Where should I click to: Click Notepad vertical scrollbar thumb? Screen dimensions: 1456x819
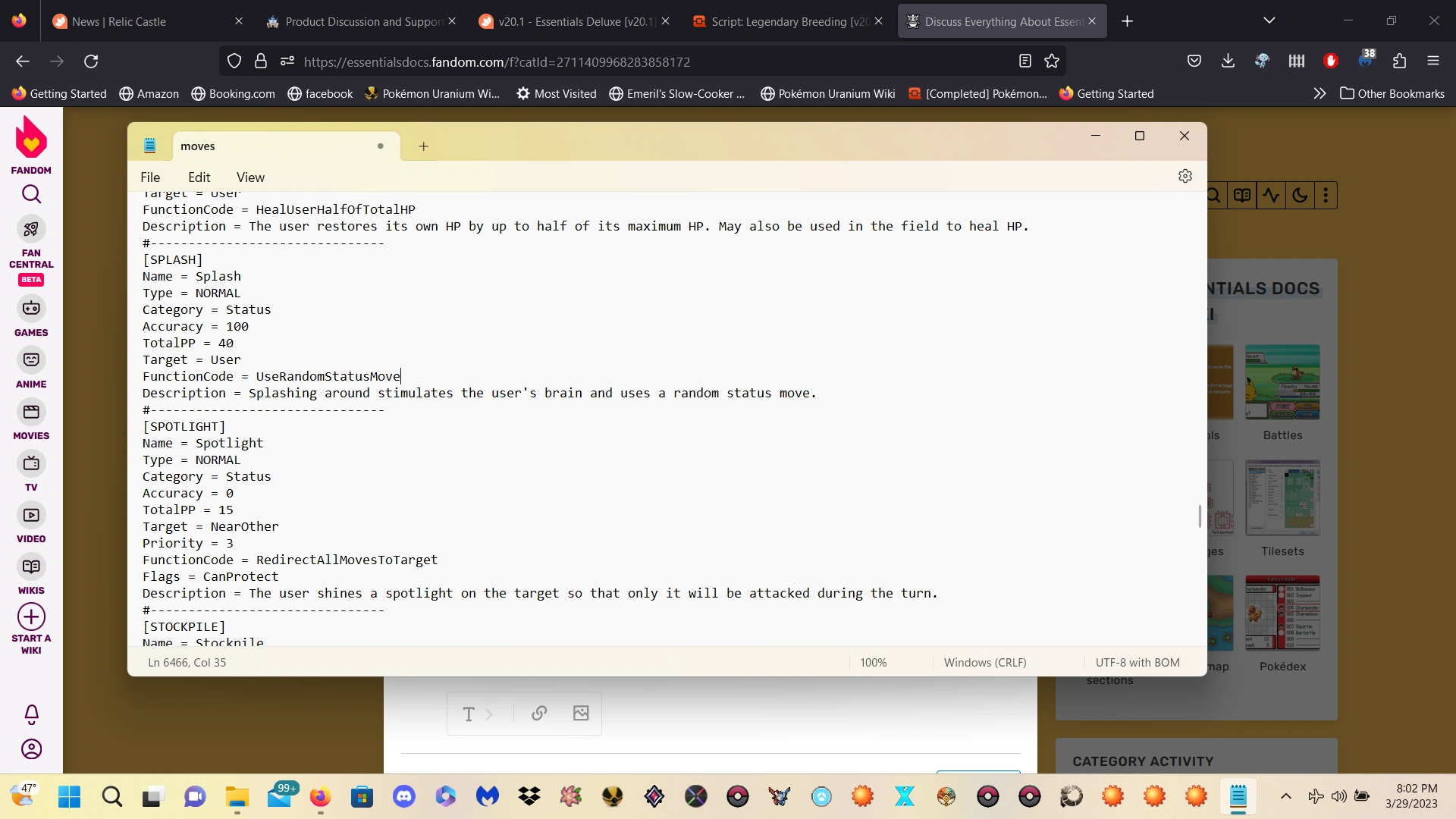(1200, 516)
